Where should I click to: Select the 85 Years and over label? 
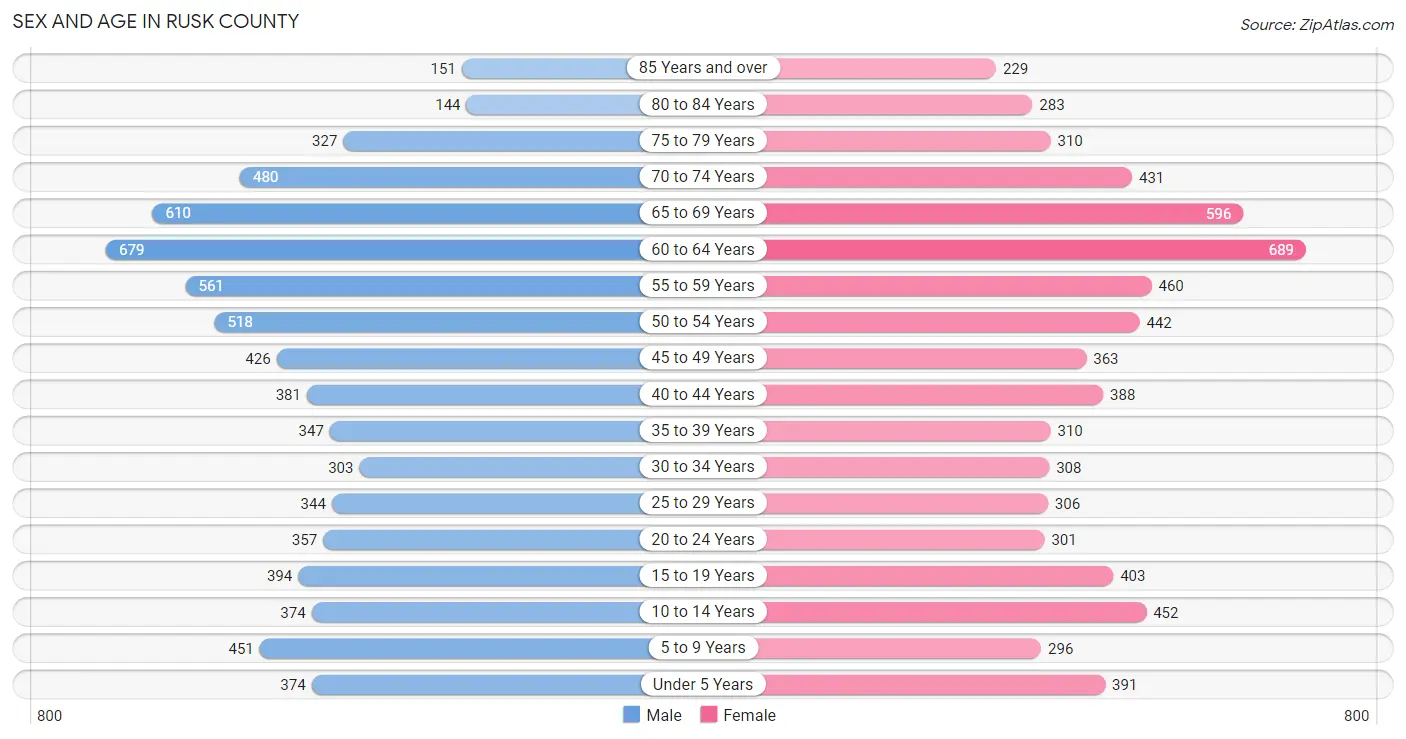pos(703,68)
